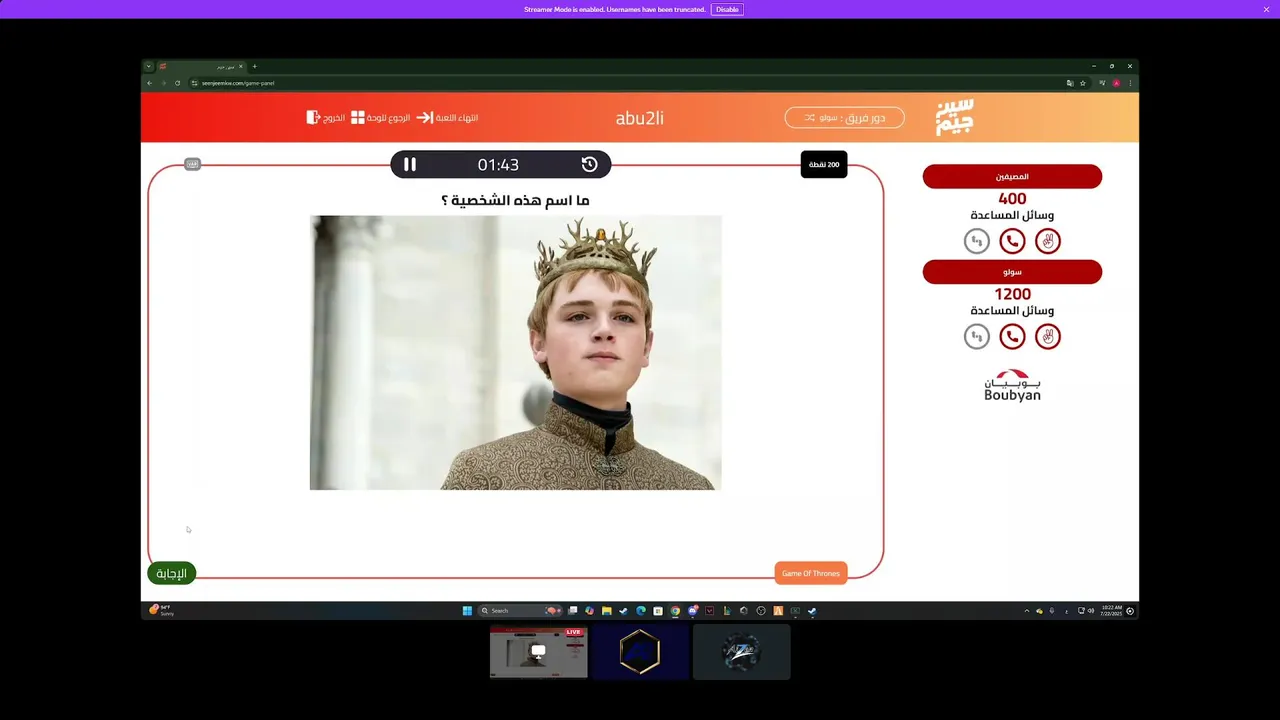Click the Exit (الخروج) door icon
Viewport: 1280px width, 720px height.
[313, 118]
